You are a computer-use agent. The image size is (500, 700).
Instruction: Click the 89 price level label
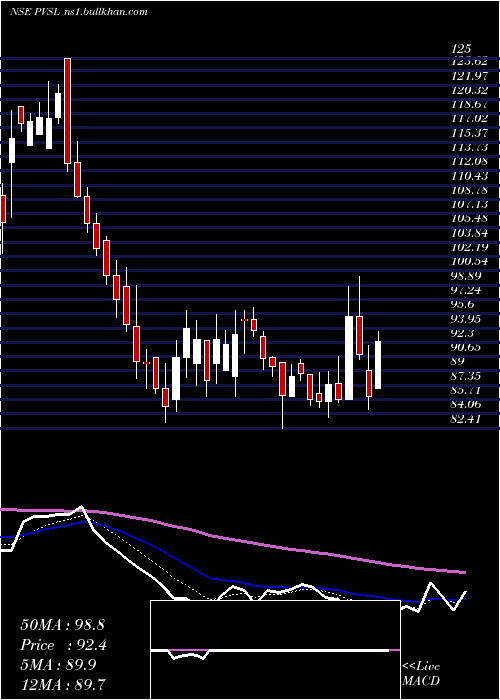point(458,362)
